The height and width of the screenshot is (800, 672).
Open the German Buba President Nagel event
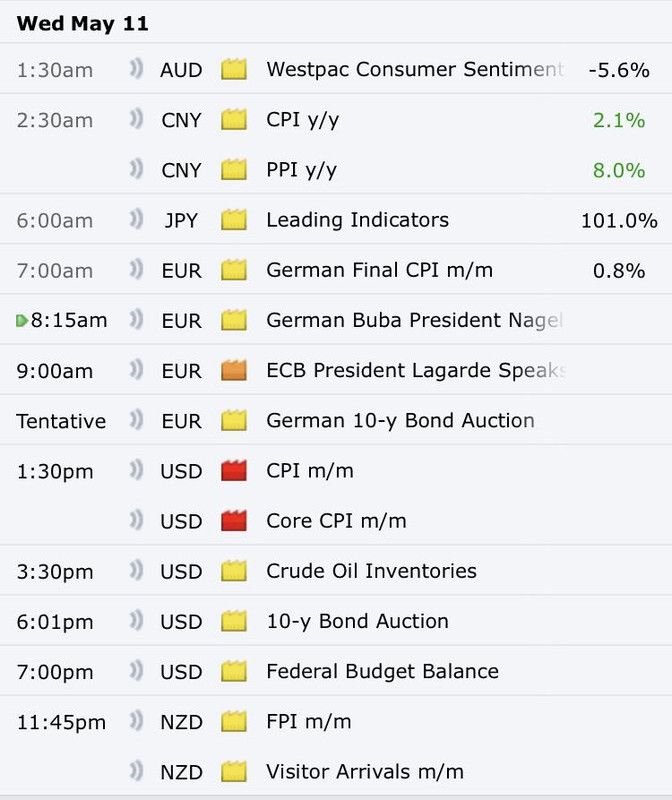click(x=414, y=320)
